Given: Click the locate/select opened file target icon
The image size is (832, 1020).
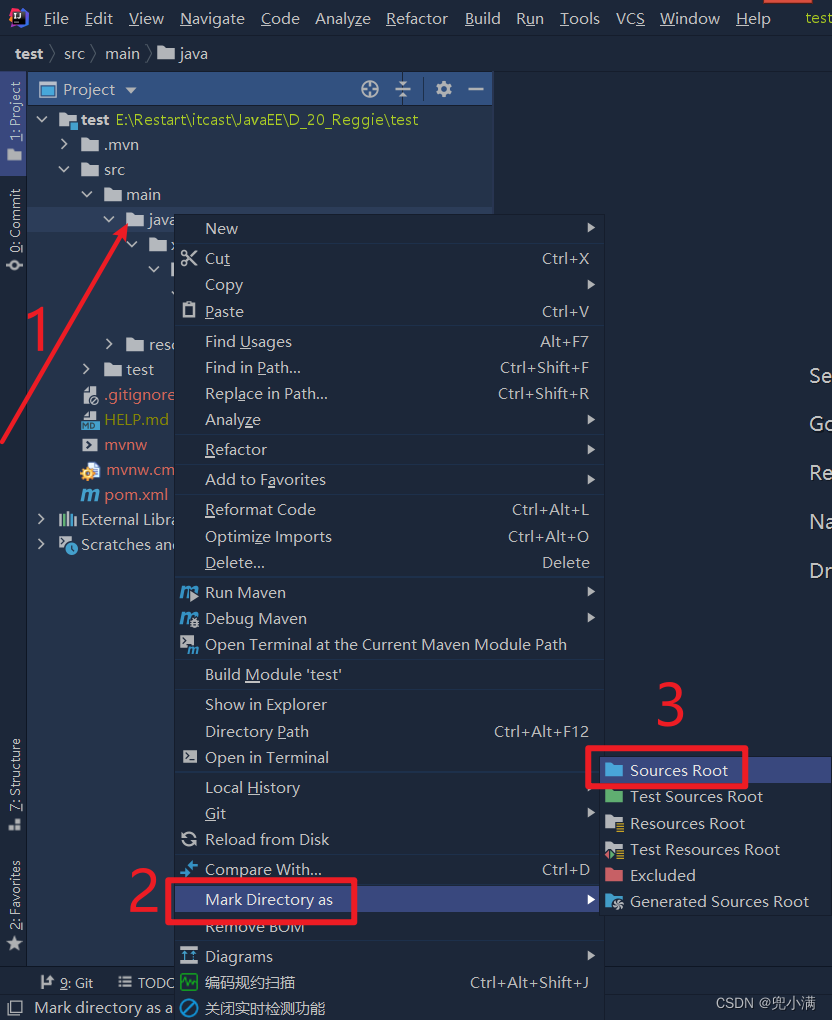Looking at the screenshot, I should [369, 89].
